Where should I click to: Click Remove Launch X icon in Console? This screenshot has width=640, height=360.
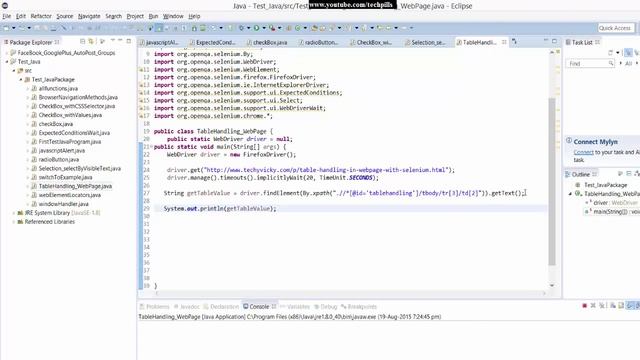pyautogui.click(x=593, y=306)
